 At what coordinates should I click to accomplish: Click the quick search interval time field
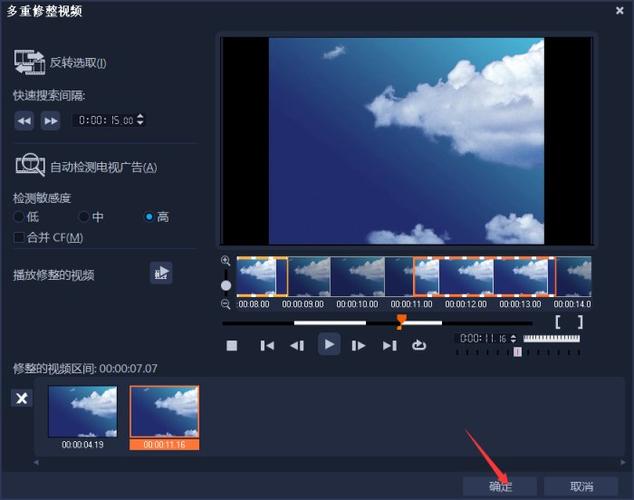click(106, 120)
